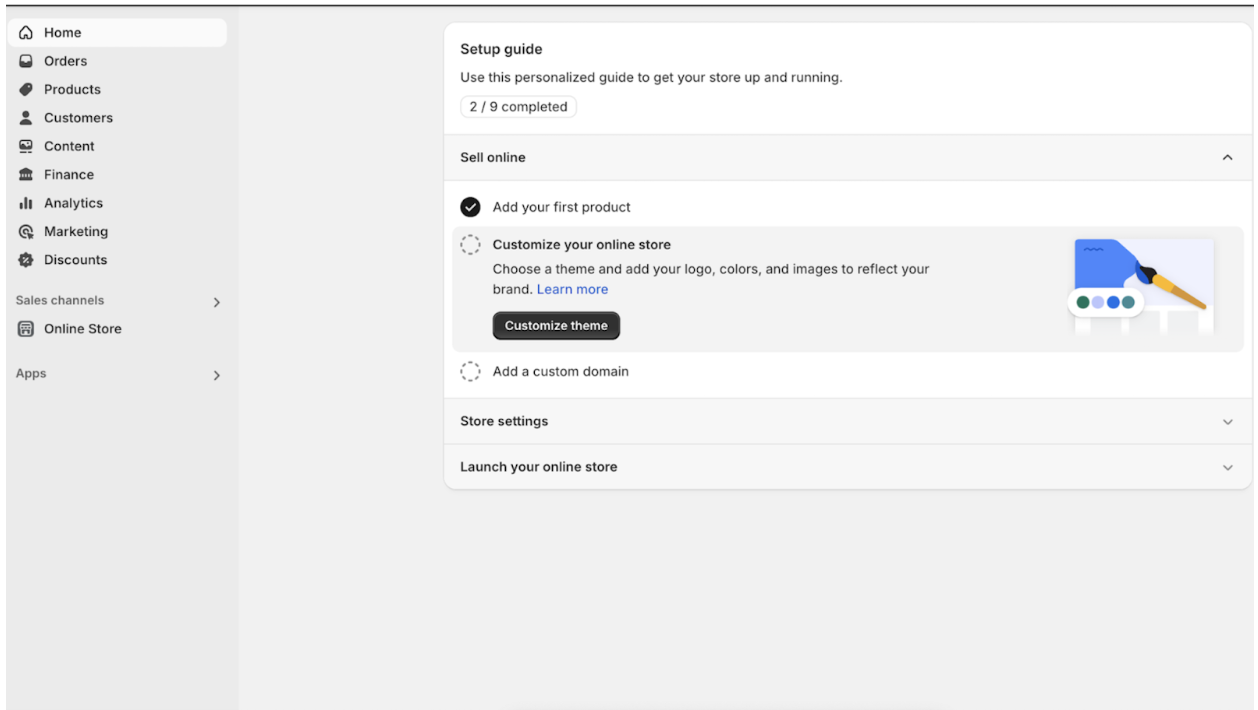The width and height of the screenshot is (1258, 710).
Task: Click the Home icon in sidebar
Action: pos(26,33)
